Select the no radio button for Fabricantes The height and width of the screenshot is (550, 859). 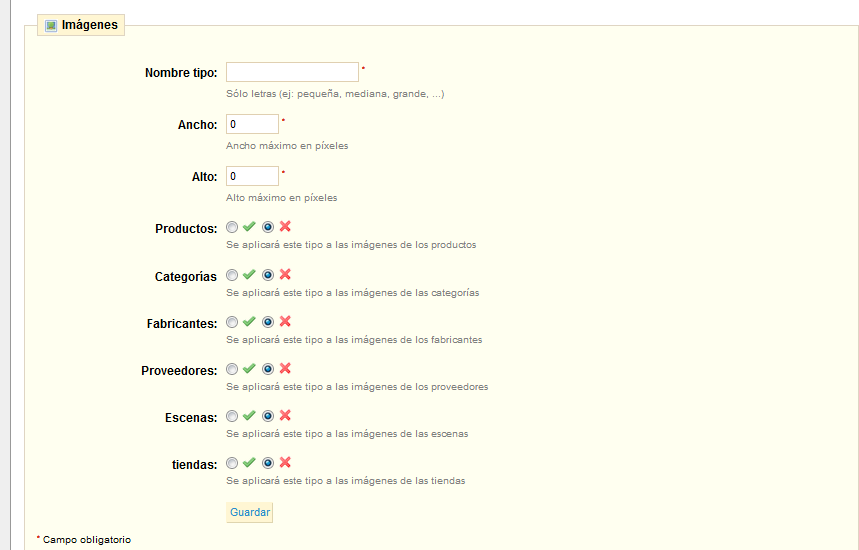point(268,322)
